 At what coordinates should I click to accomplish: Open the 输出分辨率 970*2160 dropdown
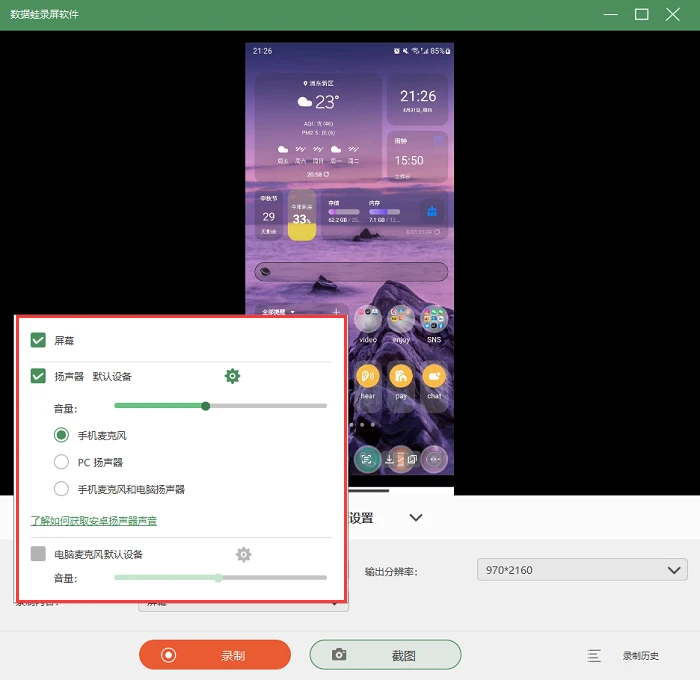(x=582, y=570)
